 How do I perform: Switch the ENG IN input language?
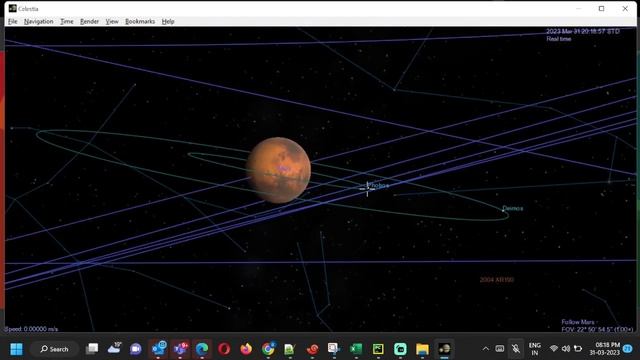click(534, 349)
